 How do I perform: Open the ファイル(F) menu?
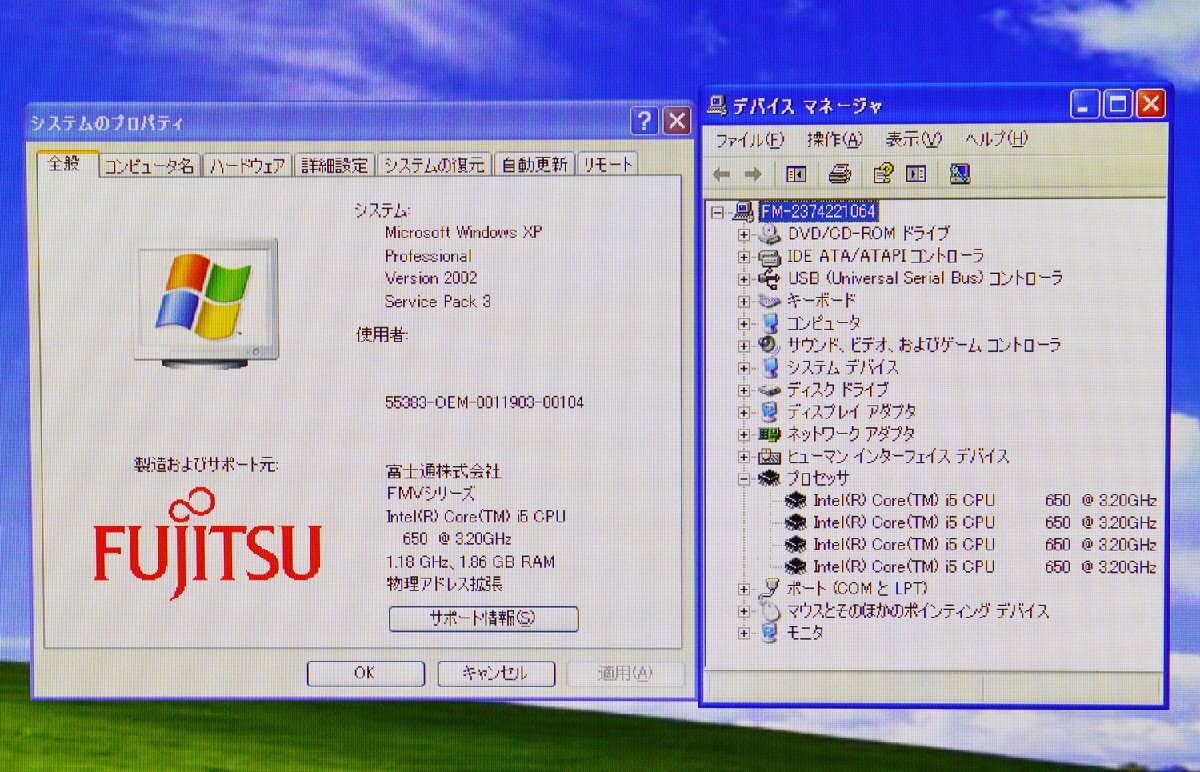click(750, 139)
